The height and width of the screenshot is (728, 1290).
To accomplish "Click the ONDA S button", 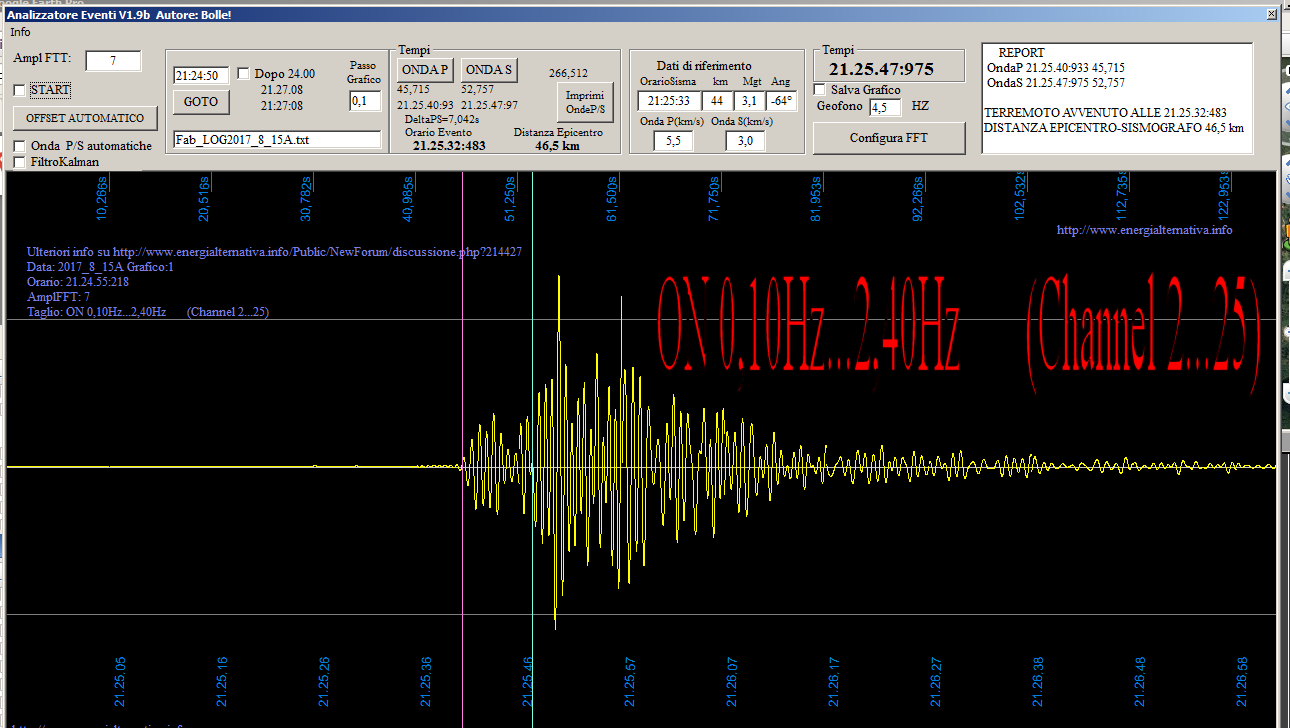I will point(489,70).
